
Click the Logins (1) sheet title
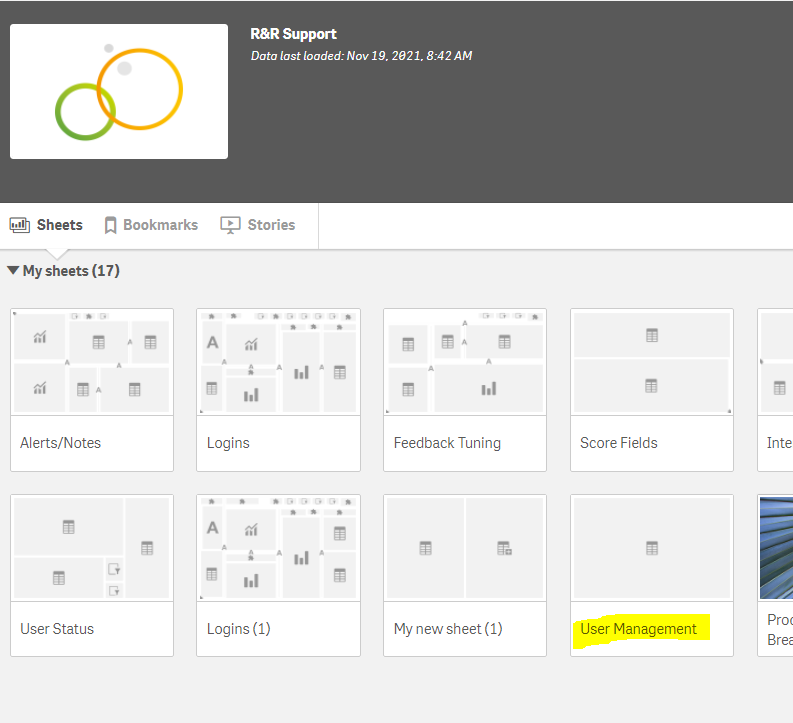(239, 629)
